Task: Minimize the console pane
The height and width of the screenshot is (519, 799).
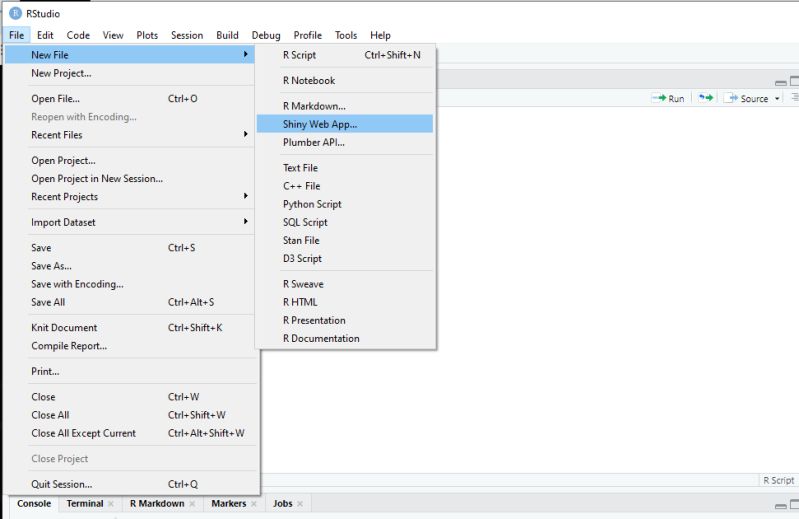Action: click(781, 506)
